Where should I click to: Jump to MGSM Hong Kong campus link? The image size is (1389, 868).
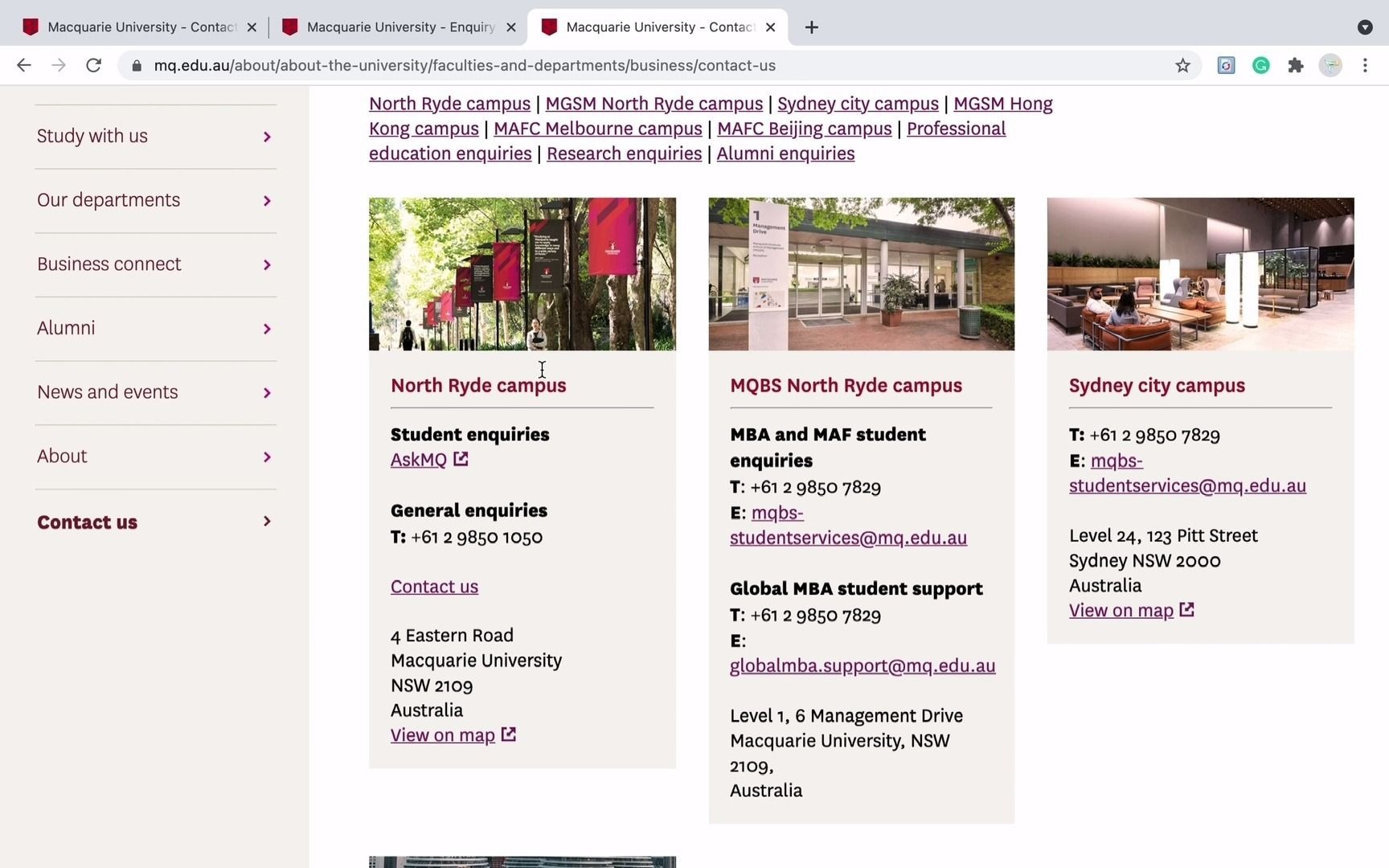click(x=1003, y=104)
